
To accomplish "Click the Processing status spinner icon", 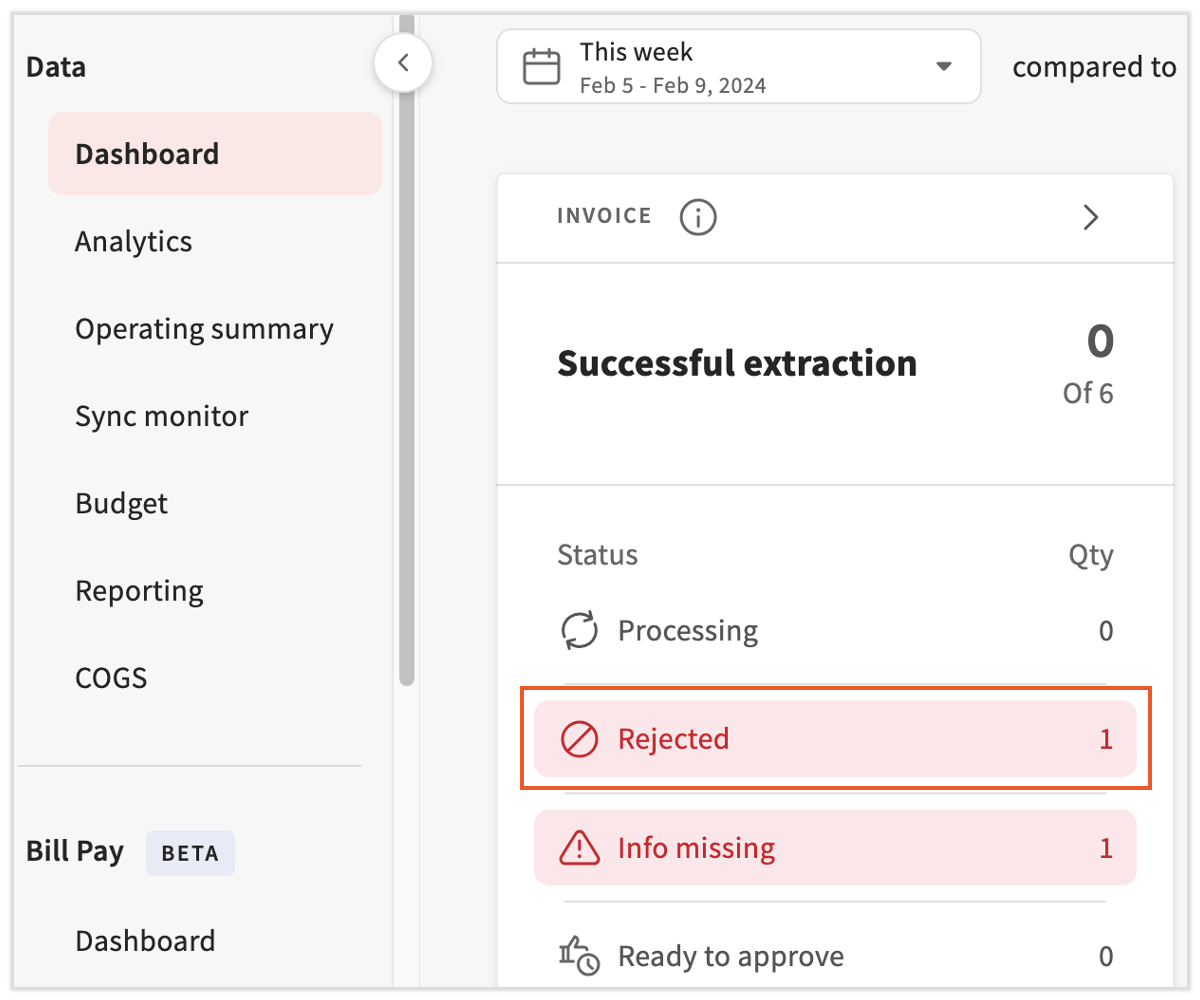I will pos(578,630).
